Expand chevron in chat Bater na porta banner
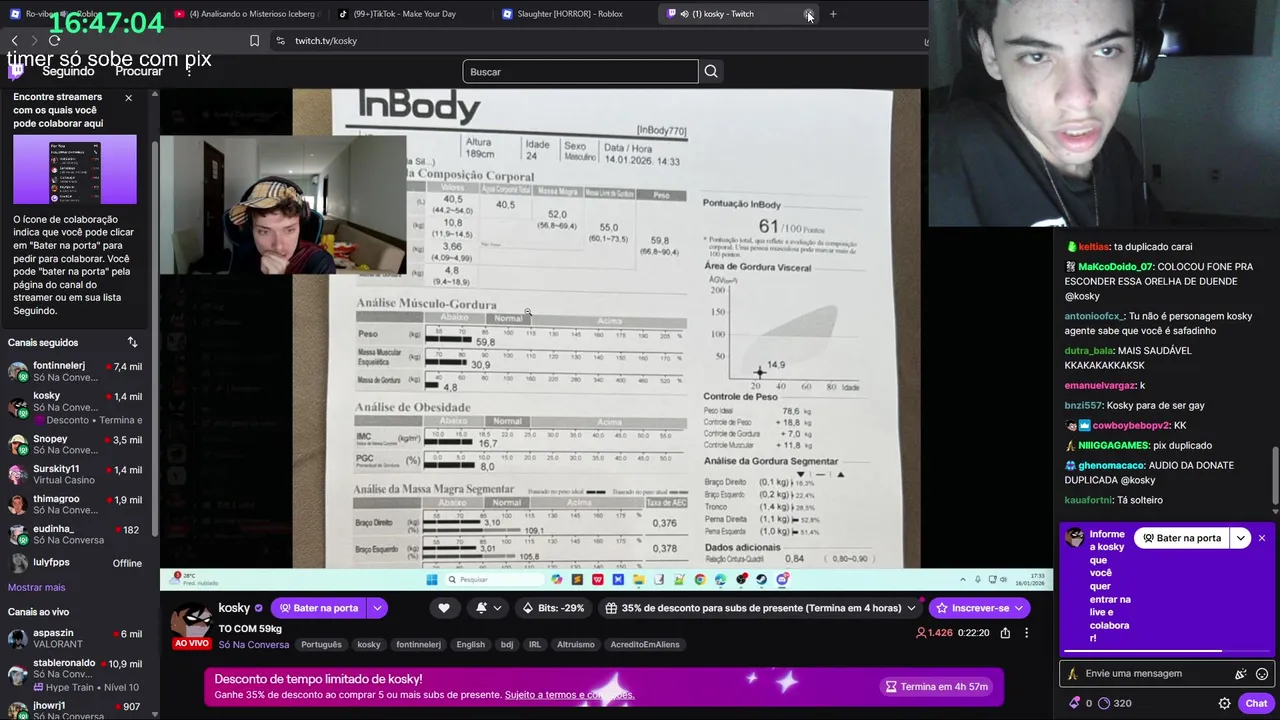The width and height of the screenshot is (1280, 720). [1240, 538]
